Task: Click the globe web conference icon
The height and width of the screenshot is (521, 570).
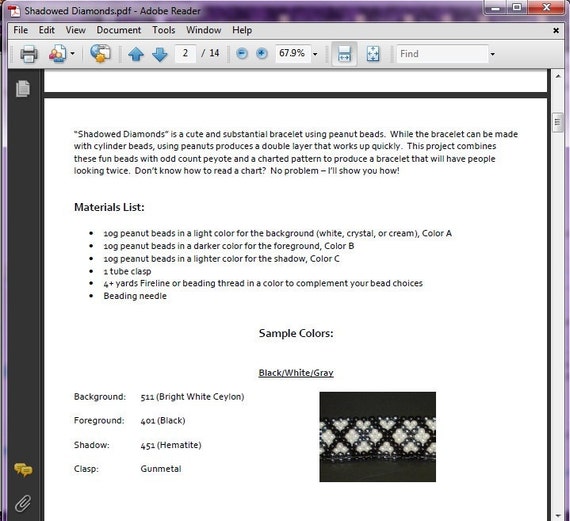Action: pos(100,53)
